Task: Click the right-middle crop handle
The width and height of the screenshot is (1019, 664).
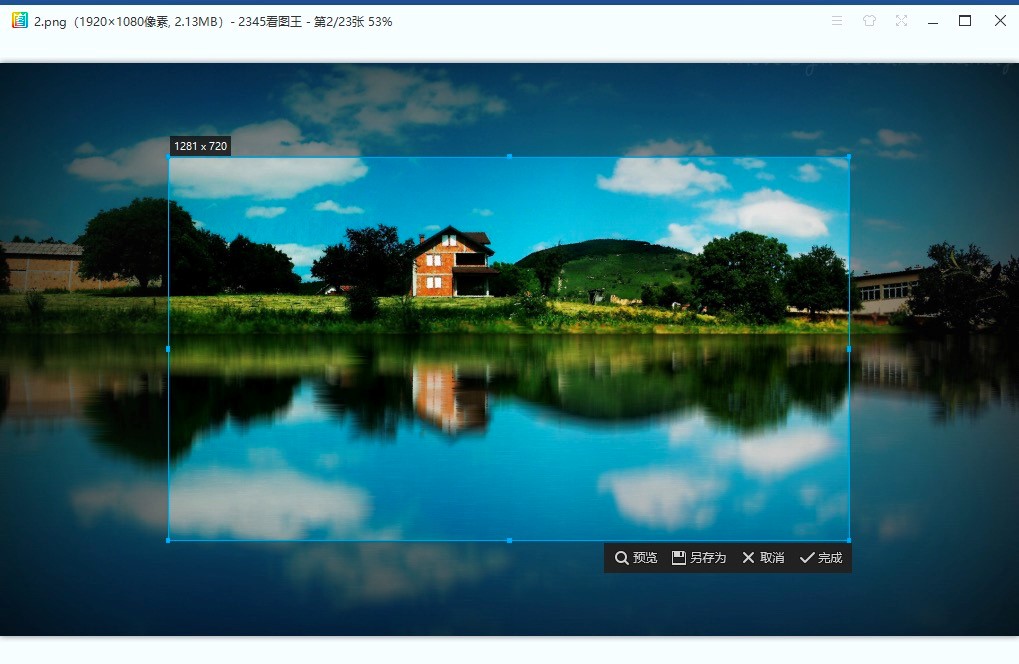Action: coord(849,349)
